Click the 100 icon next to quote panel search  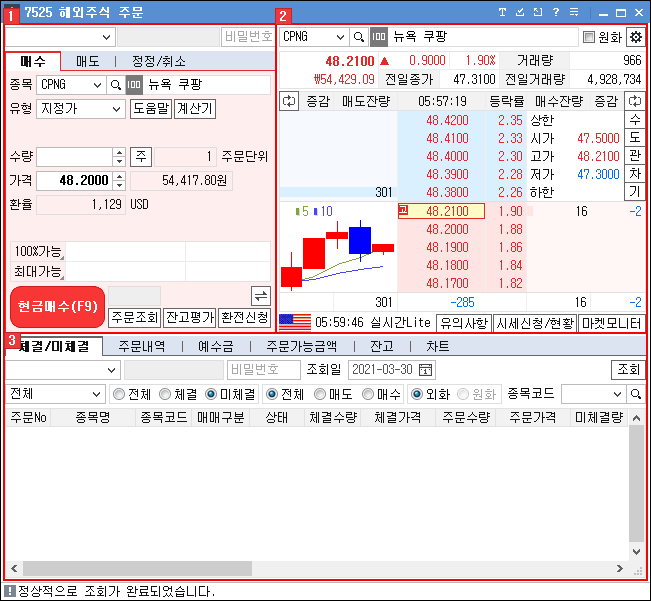tap(379, 37)
